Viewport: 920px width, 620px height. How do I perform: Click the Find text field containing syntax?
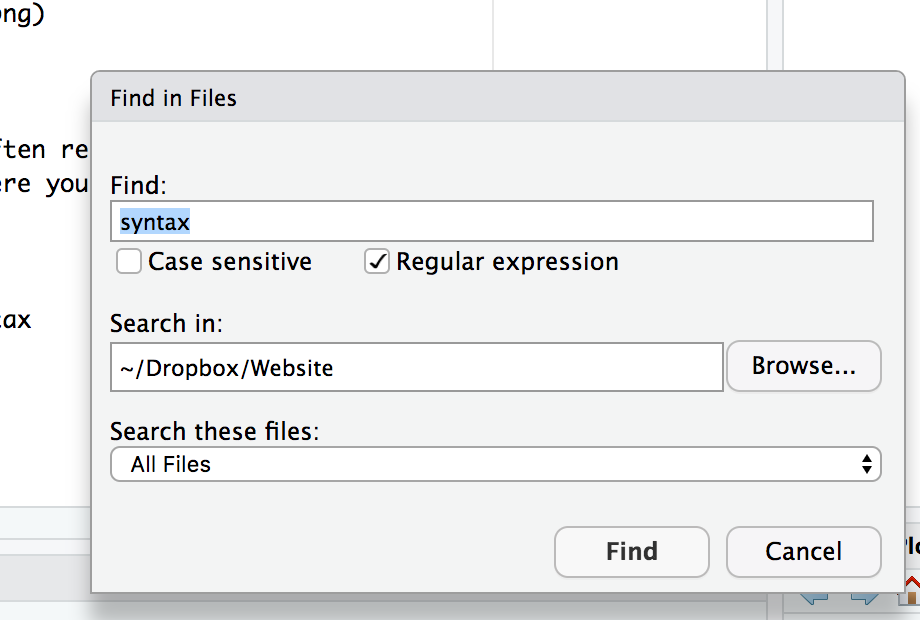point(492,221)
